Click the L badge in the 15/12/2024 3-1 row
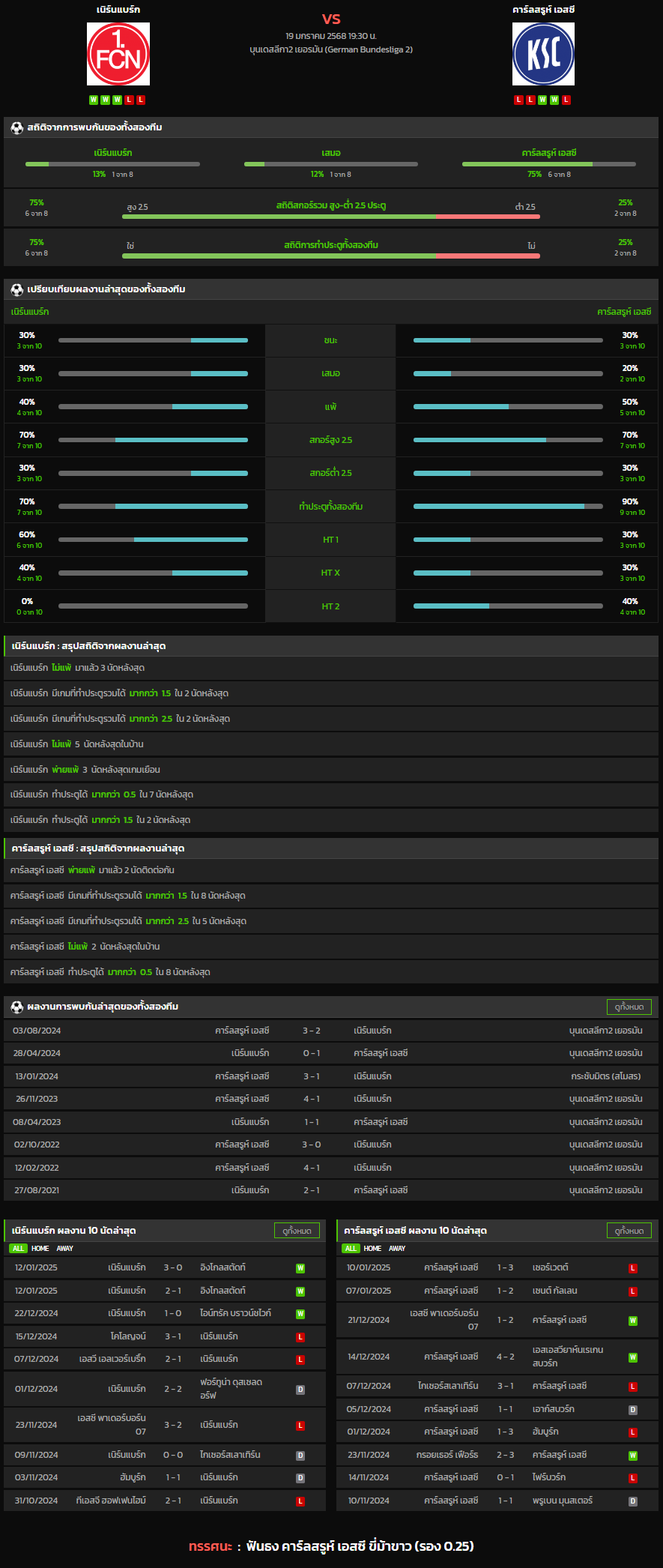The height and width of the screenshot is (1568, 663). (x=300, y=1337)
